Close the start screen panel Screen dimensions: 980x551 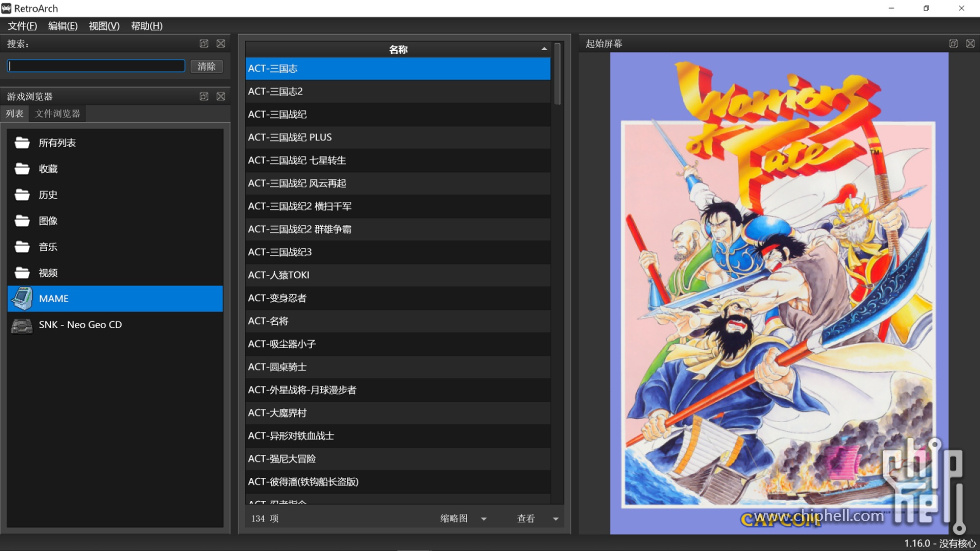pyautogui.click(x=970, y=44)
